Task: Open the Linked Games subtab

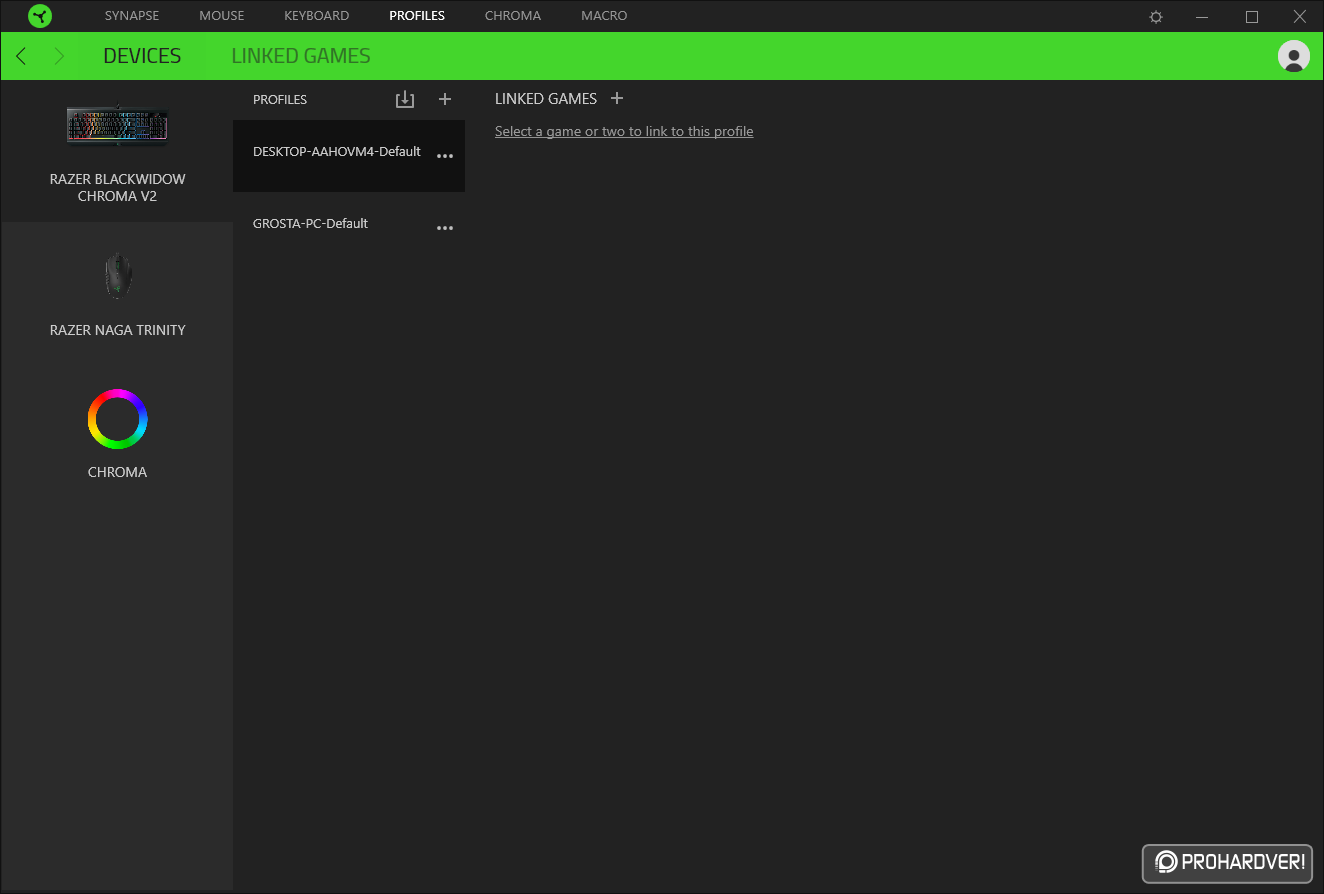Action: pos(301,56)
